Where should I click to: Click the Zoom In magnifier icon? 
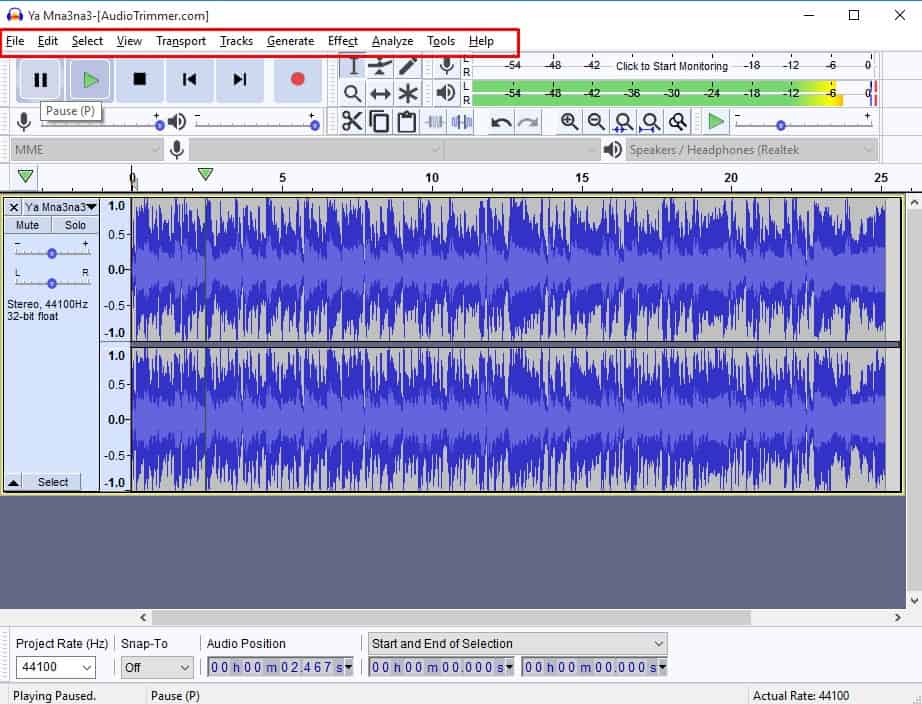tap(569, 122)
